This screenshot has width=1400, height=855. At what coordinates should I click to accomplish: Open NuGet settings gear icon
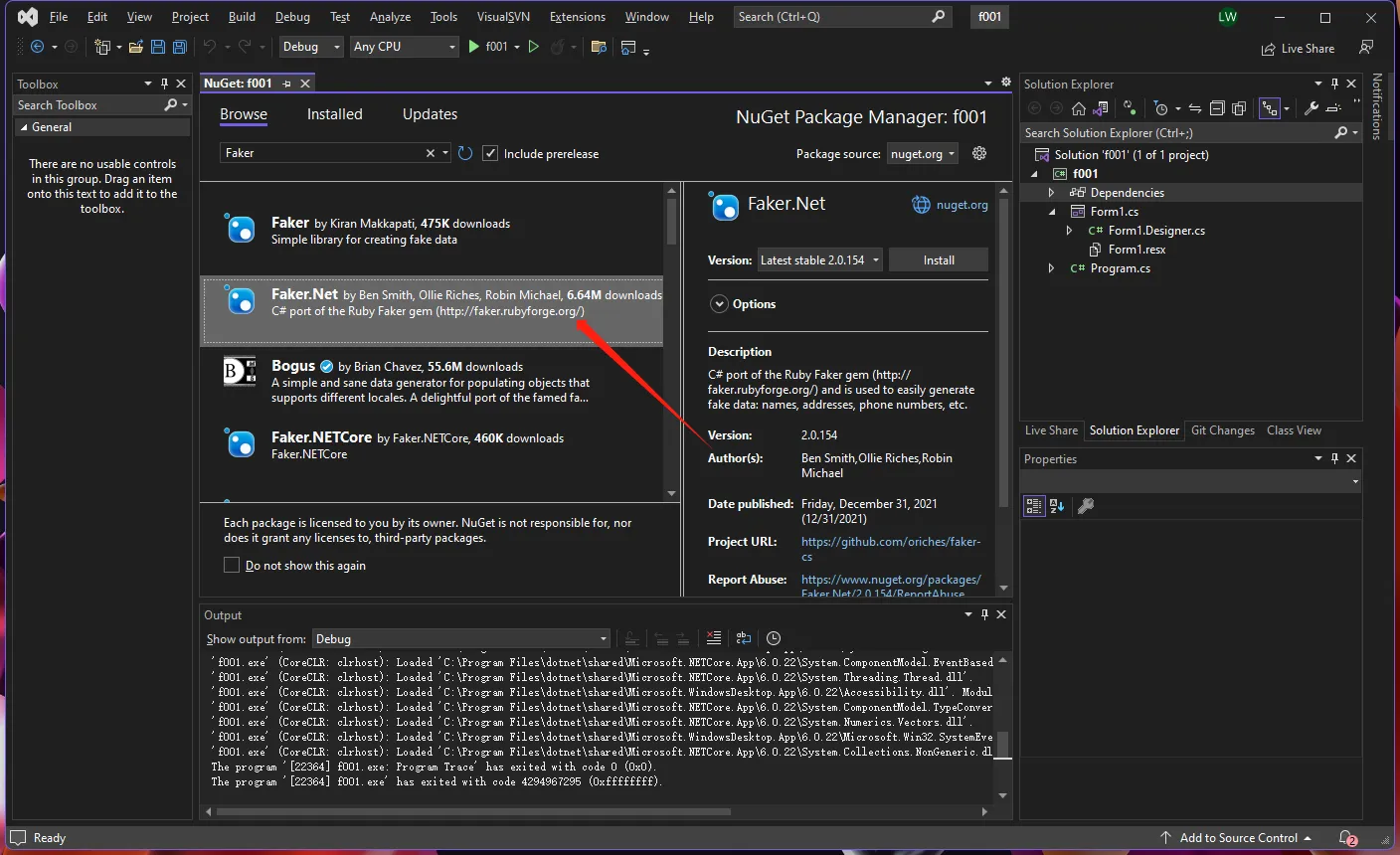tap(979, 153)
